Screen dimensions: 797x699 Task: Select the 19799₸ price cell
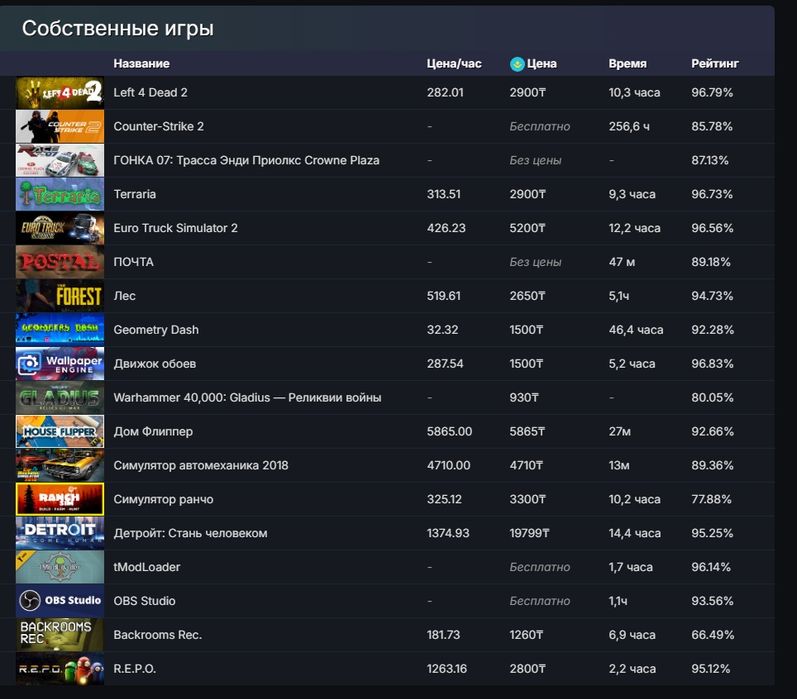pos(530,533)
